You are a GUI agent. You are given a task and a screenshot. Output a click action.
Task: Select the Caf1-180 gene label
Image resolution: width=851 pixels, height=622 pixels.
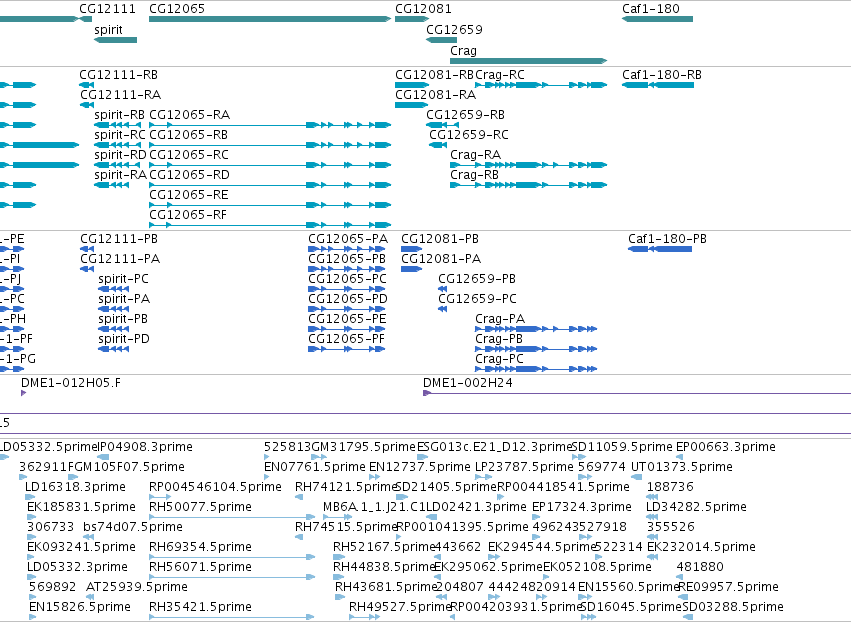point(651,9)
